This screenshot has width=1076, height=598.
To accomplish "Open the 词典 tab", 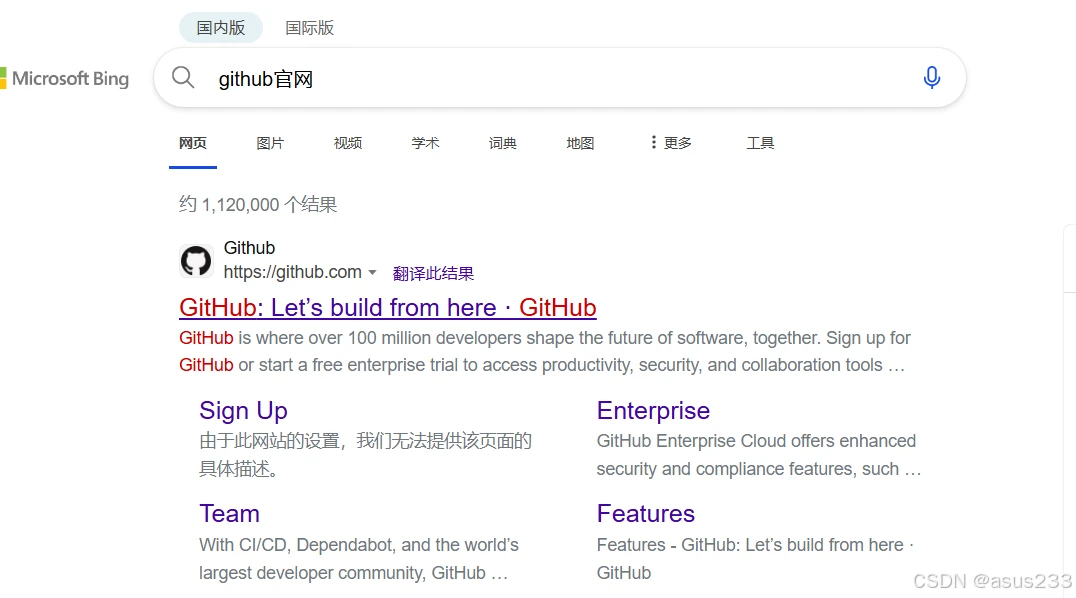I will [x=503, y=143].
